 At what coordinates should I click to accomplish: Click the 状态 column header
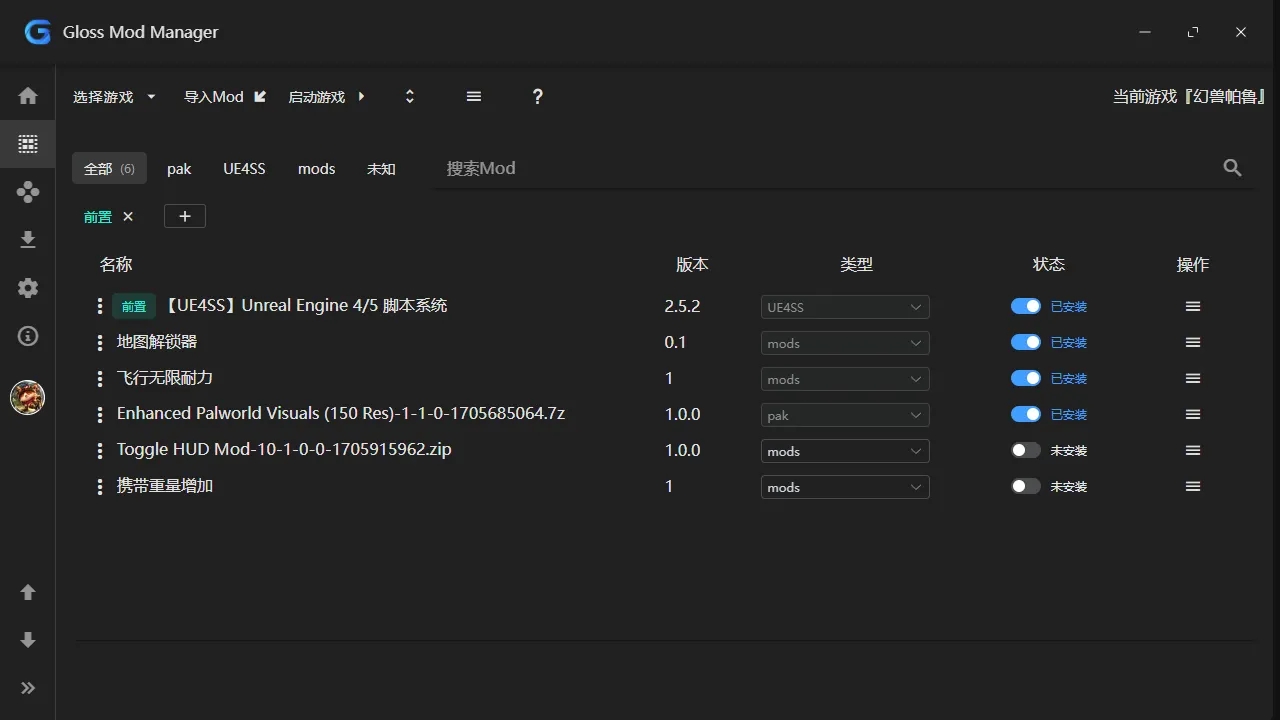pos(1049,265)
